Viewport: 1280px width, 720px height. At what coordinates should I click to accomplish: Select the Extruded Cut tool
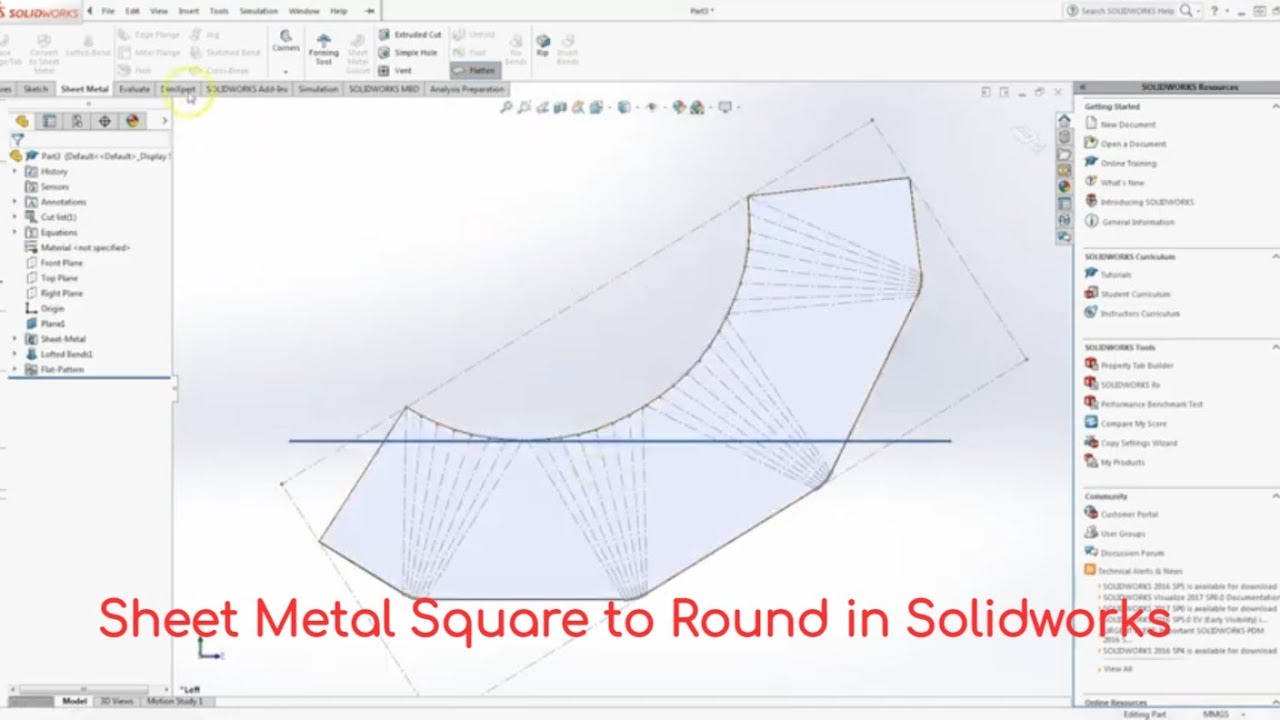coord(410,35)
